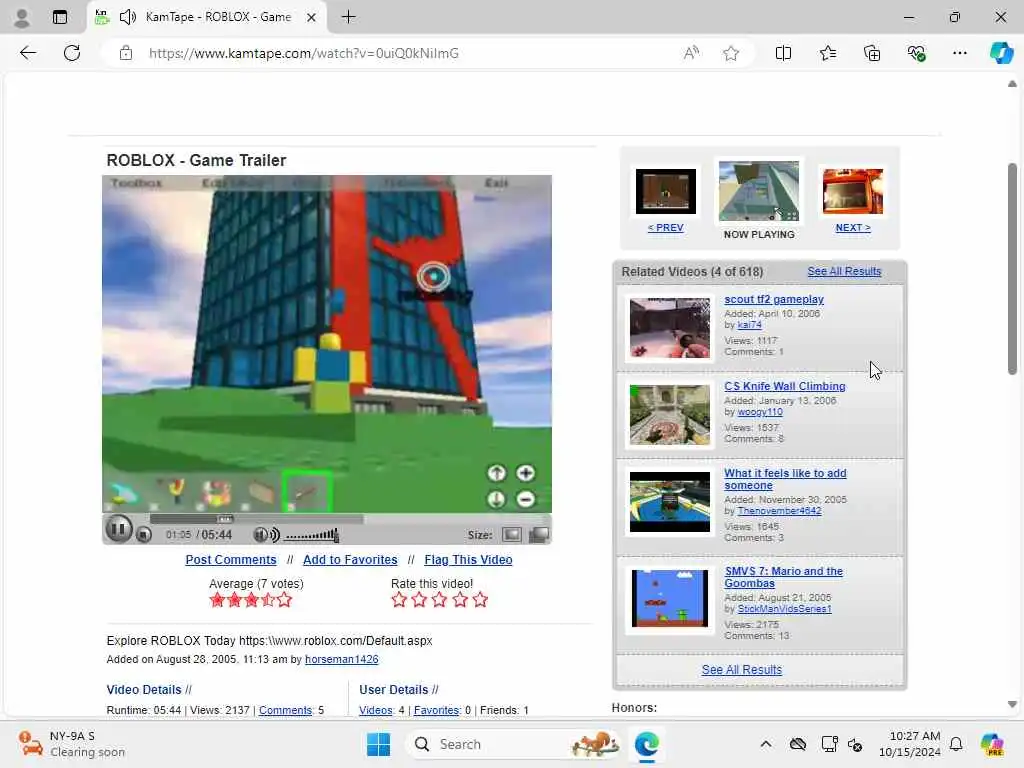Rate video three stars
Image resolution: width=1024 pixels, height=768 pixels.
[x=440, y=600]
